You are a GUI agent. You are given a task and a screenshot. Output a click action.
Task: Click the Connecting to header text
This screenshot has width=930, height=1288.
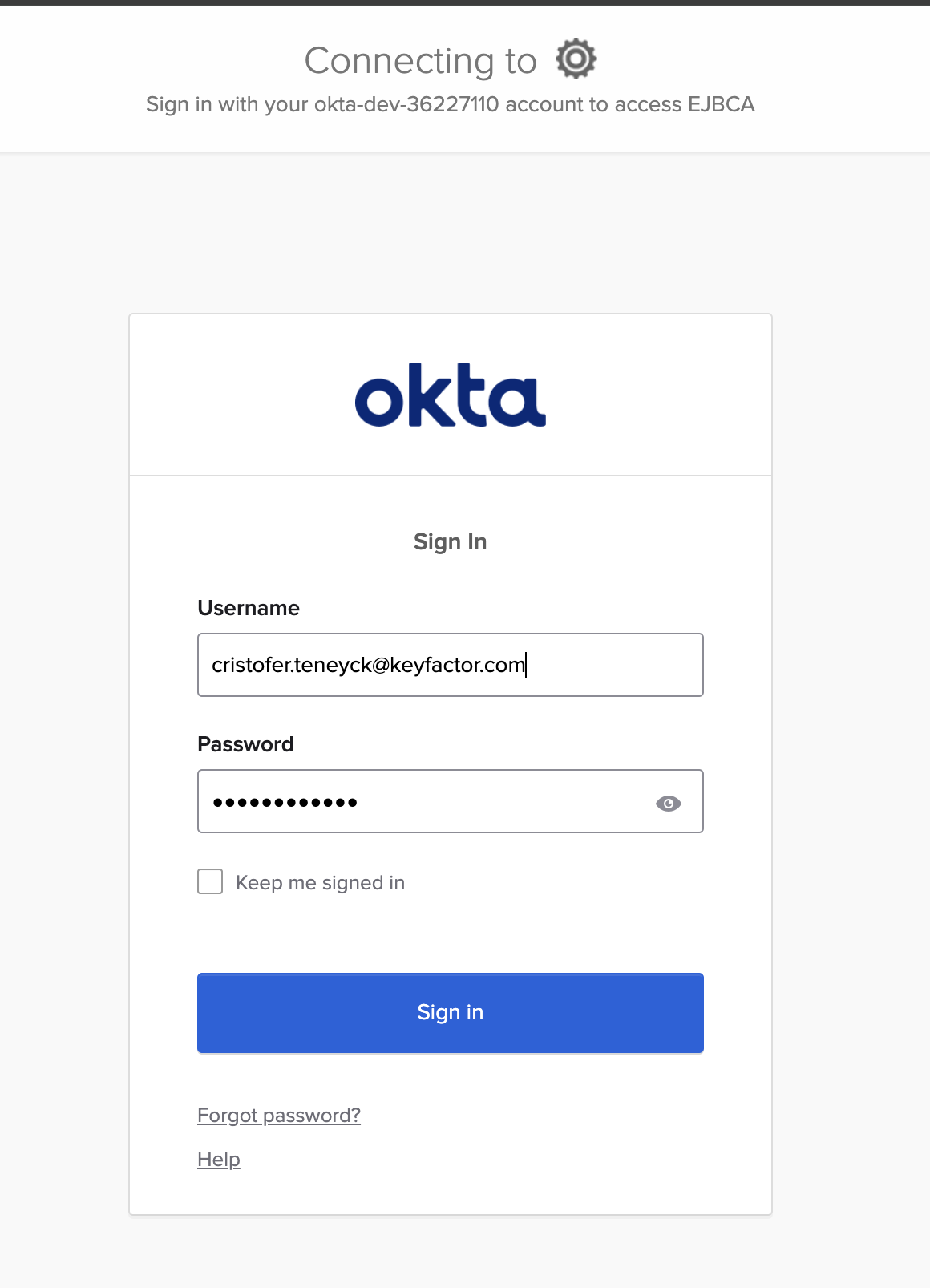[x=420, y=61]
